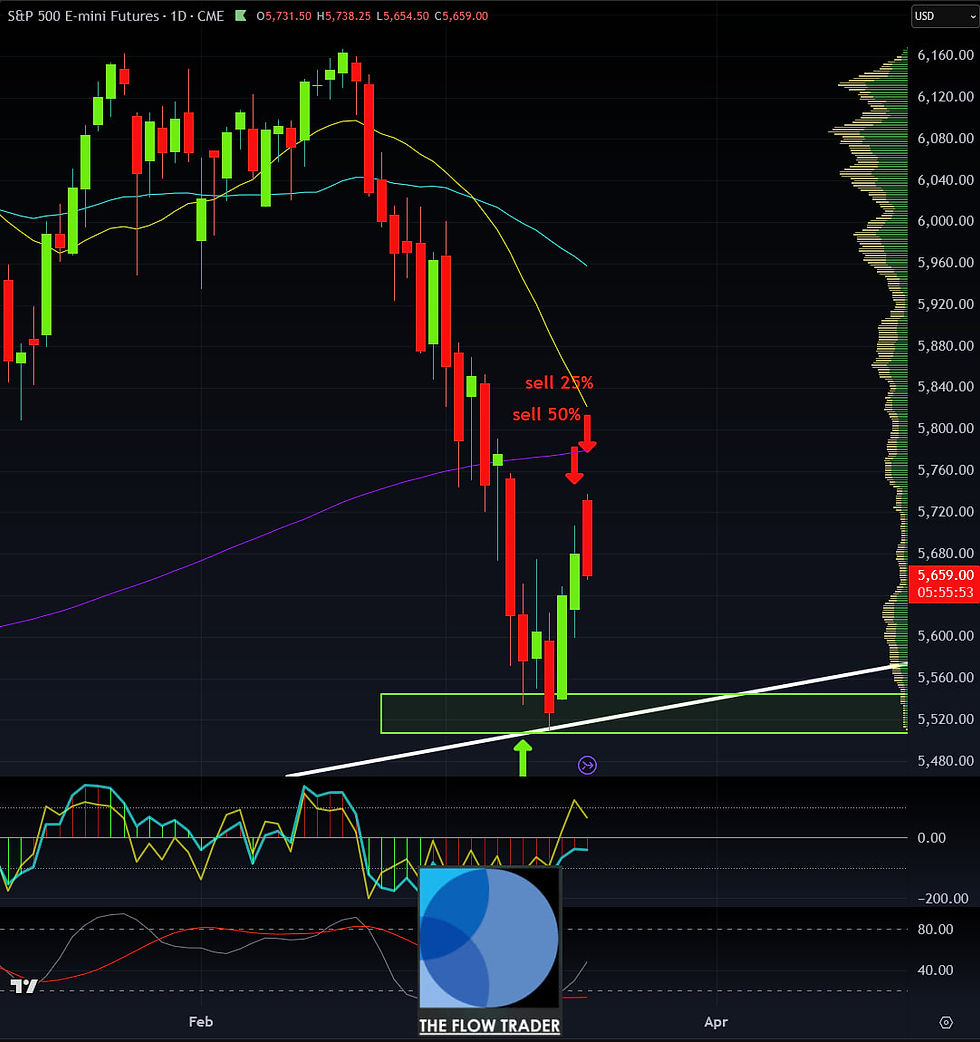The width and height of the screenshot is (980, 1042).
Task: Click the Apr label on time axis
Action: (x=716, y=1021)
